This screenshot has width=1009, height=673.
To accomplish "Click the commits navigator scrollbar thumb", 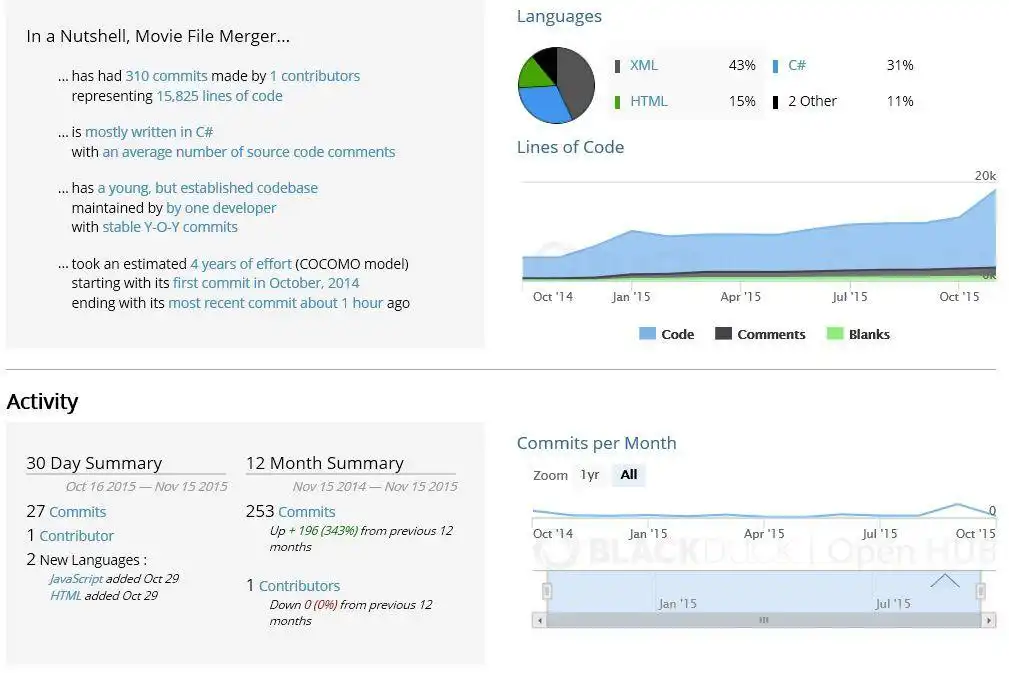I will pos(763,620).
